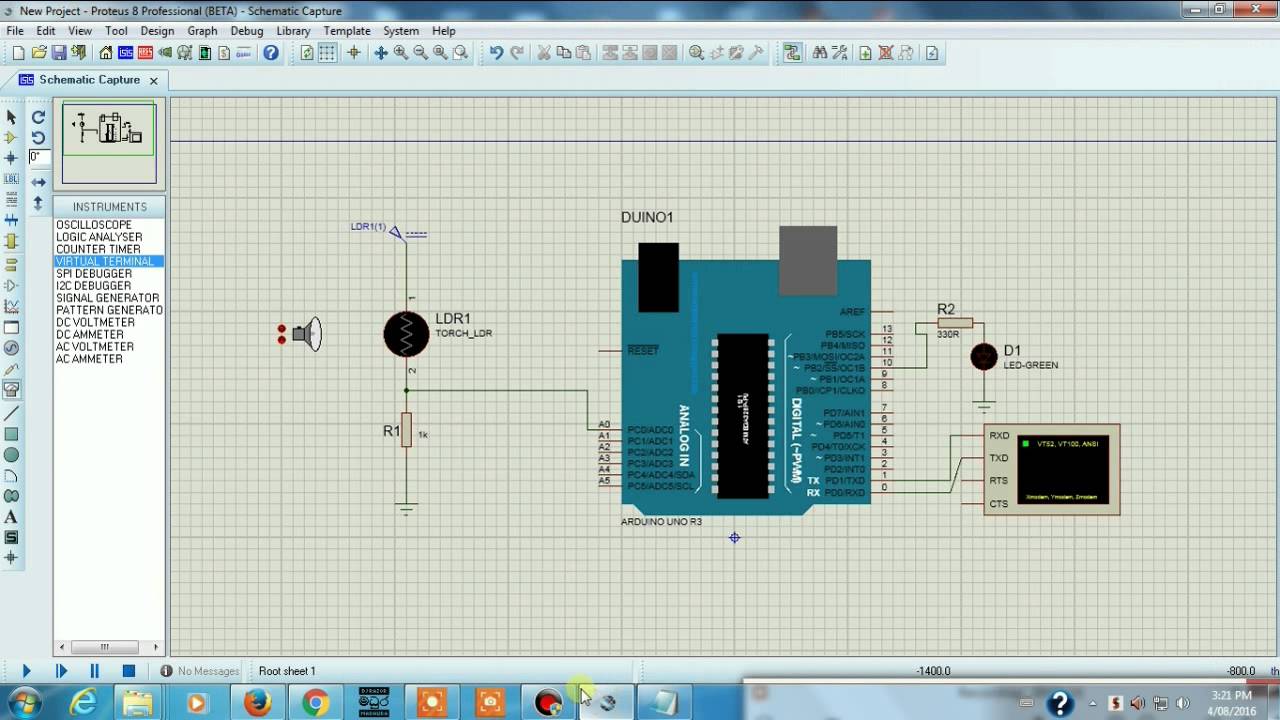This screenshot has width=1280, height=720.
Task: Open the File menu
Action: pos(15,31)
